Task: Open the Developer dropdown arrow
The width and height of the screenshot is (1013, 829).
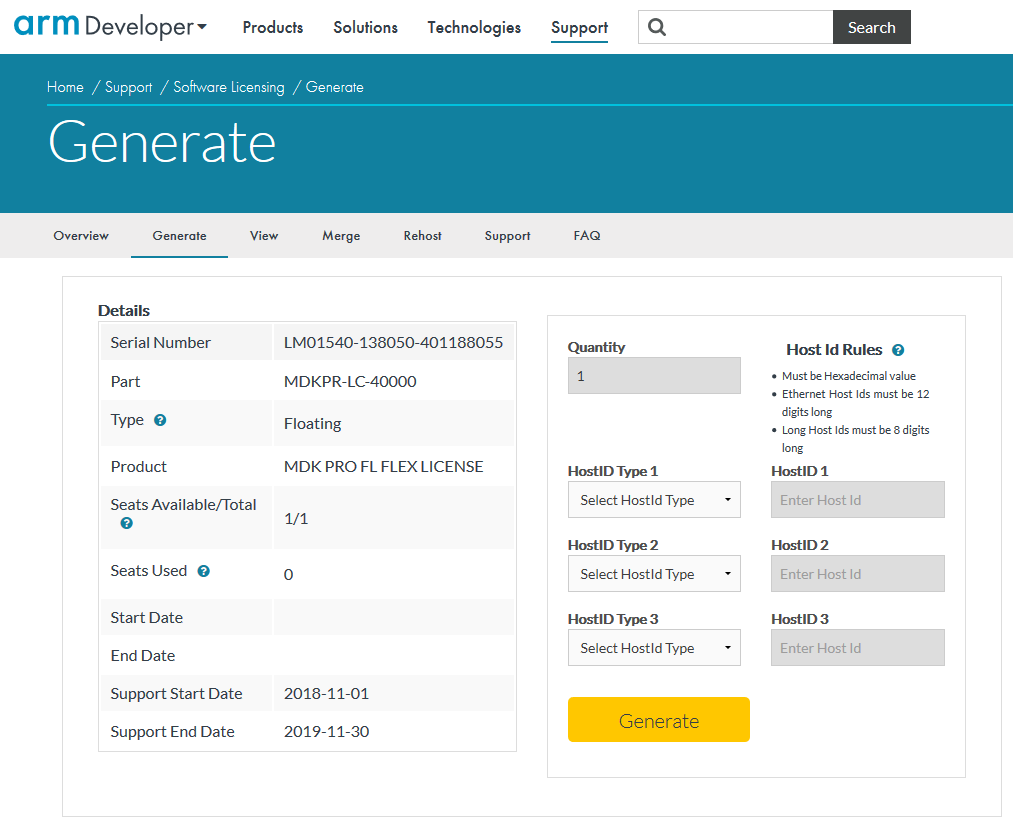Action: tap(202, 26)
